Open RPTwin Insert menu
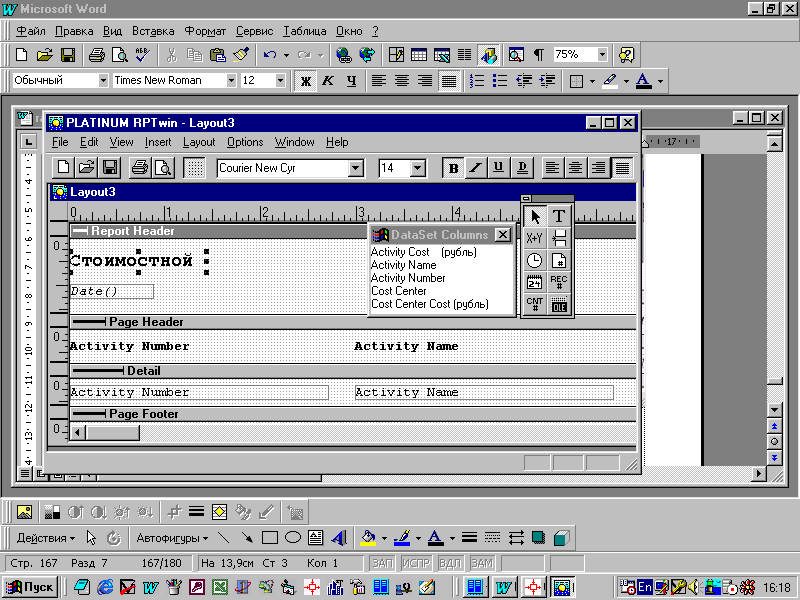Screen dimensions: 800x600 tap(158, 142)
